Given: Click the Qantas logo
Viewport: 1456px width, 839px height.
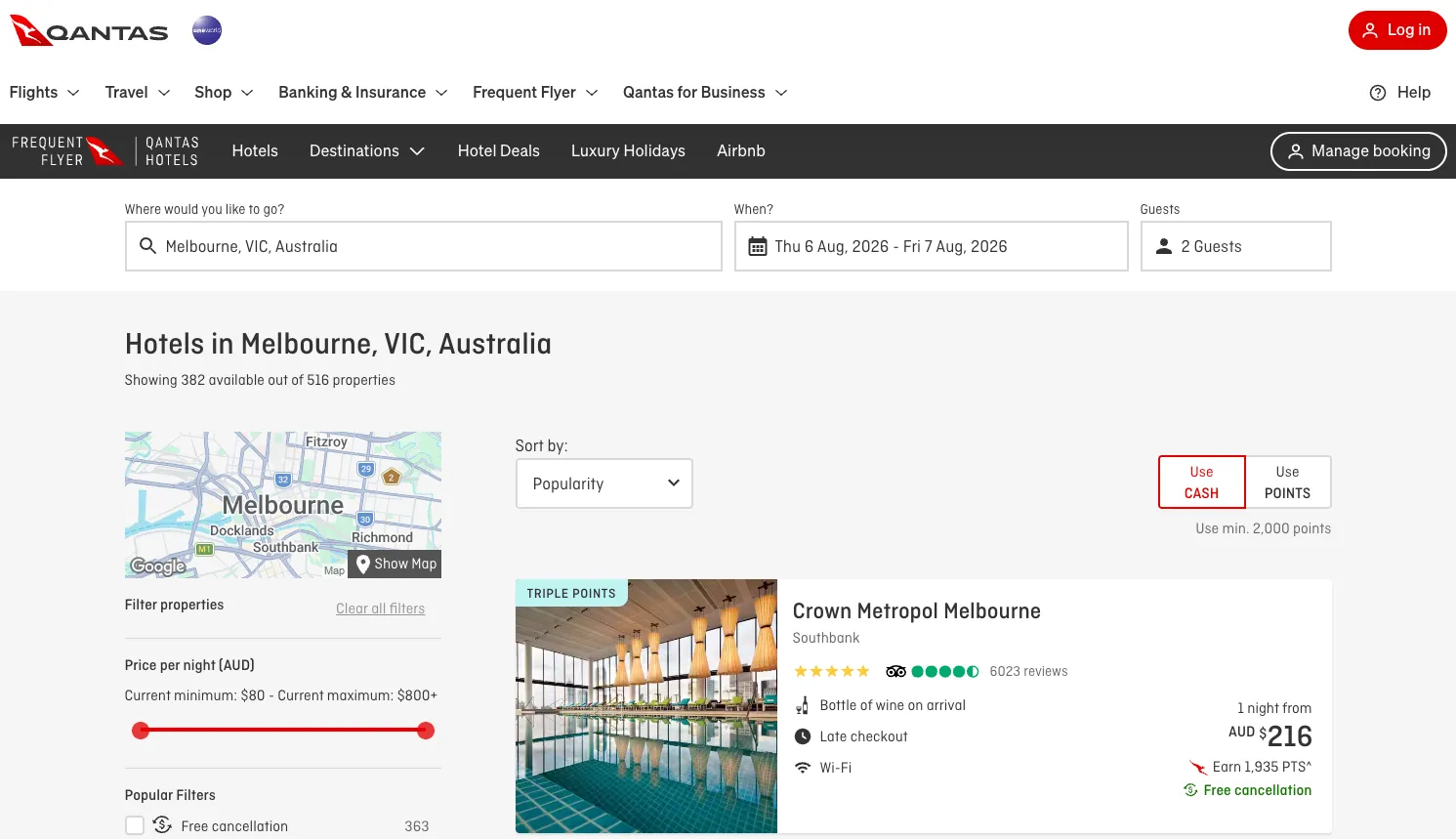Looking at the screenshot, I should coord(89,30).
